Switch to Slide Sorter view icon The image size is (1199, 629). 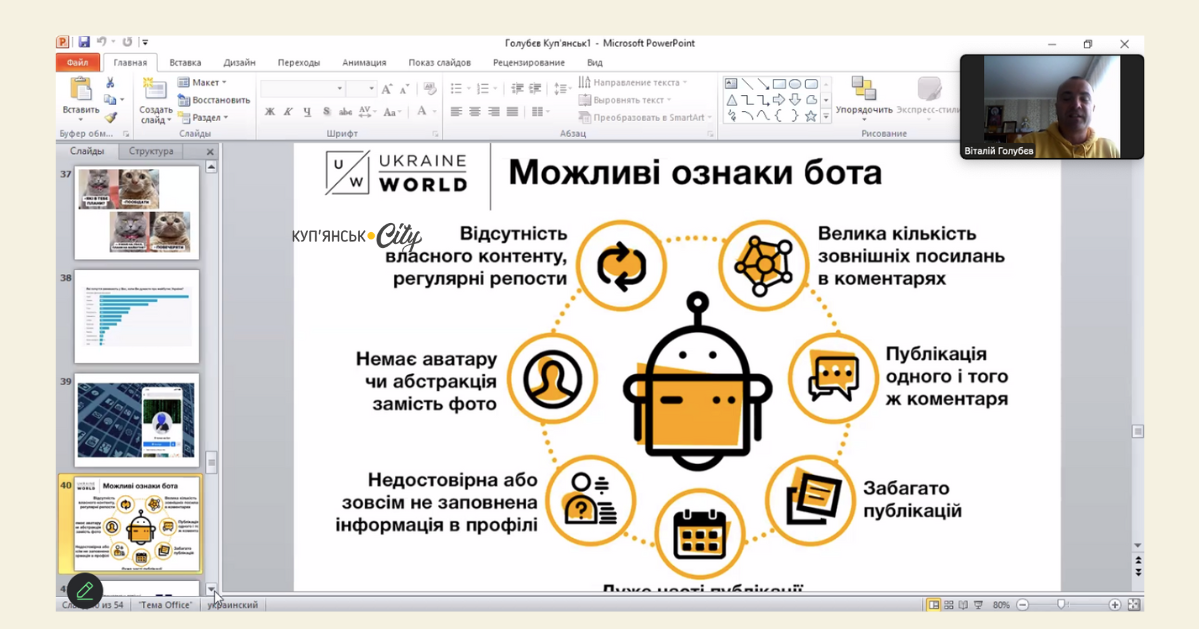point(948,605)
